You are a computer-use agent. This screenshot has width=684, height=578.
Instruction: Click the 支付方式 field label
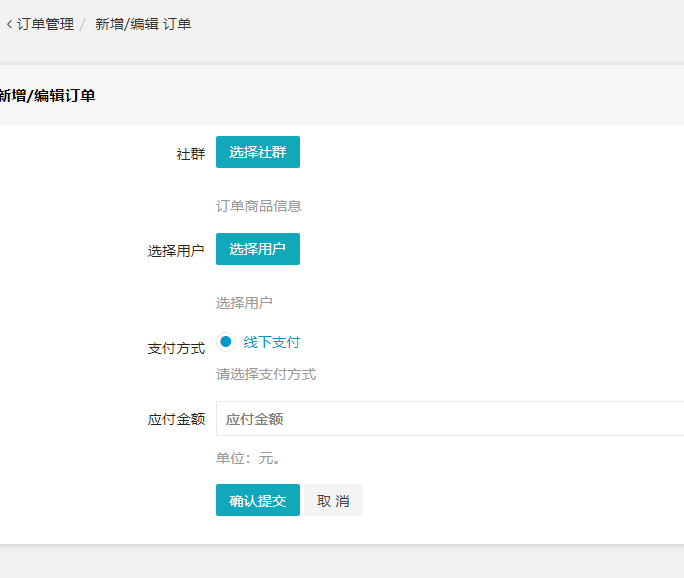coord(176,348)
